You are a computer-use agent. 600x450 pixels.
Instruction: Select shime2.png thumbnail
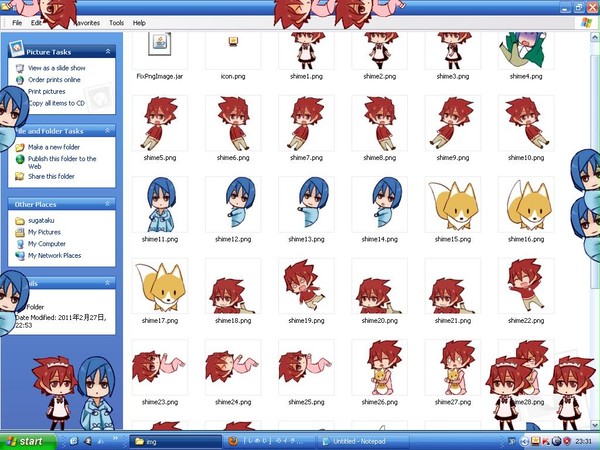pyautogui.click(x=380, y=50)
